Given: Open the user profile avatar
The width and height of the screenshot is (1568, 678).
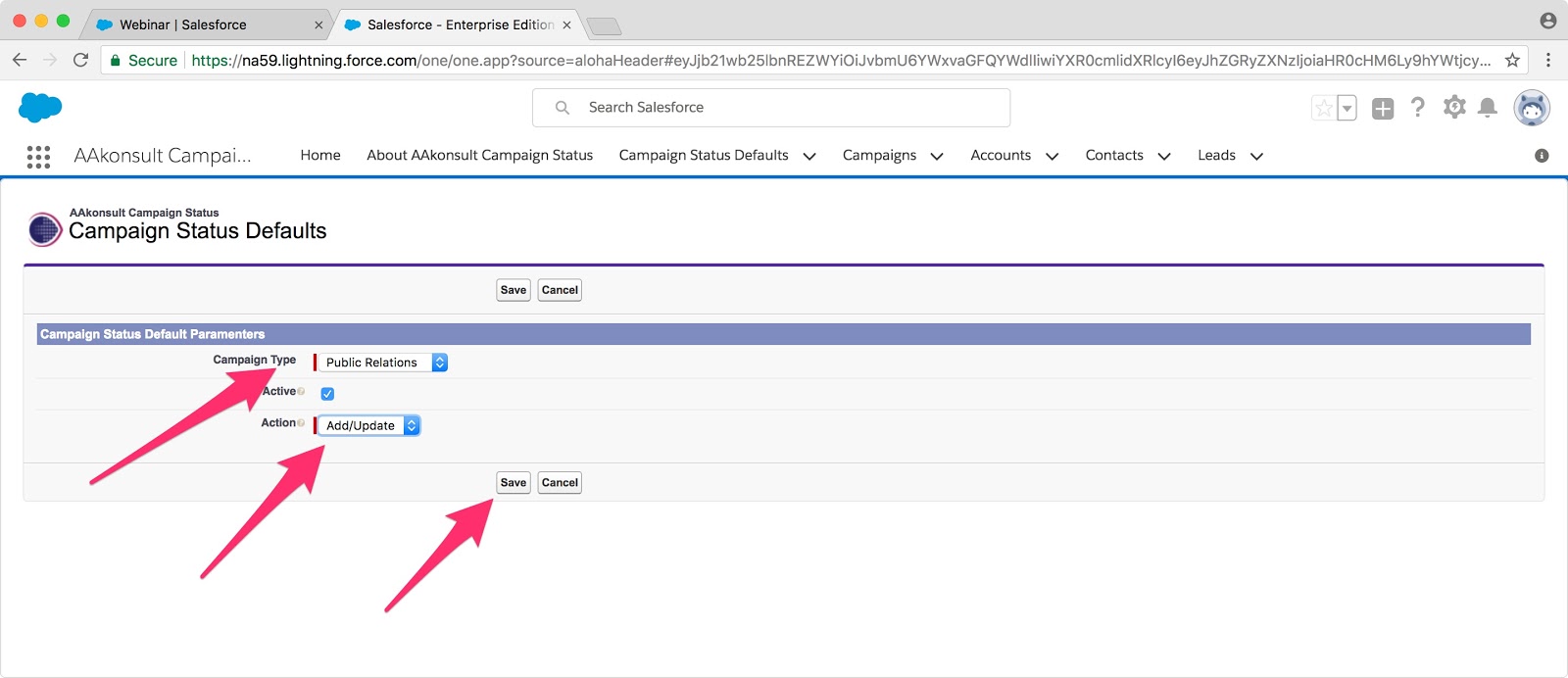Looking at the screenshot, I should coord(1531,108).
